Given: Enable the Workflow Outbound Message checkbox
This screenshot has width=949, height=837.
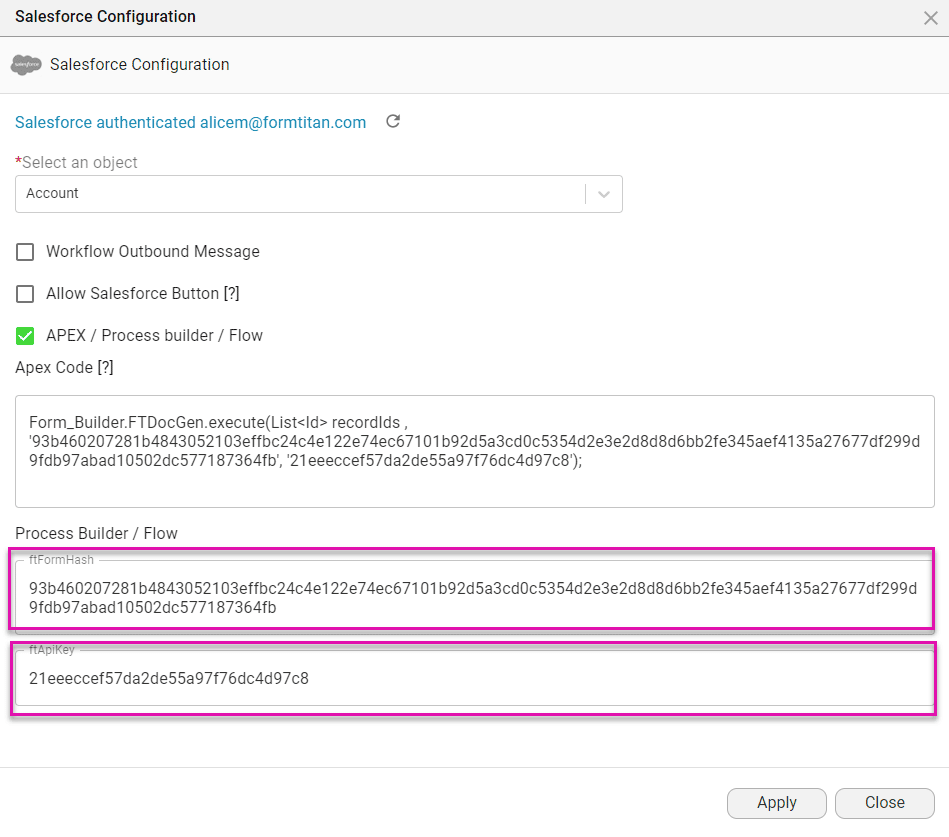Looking at the screenshot, I should pyautogui.click(x=25, y=252).
